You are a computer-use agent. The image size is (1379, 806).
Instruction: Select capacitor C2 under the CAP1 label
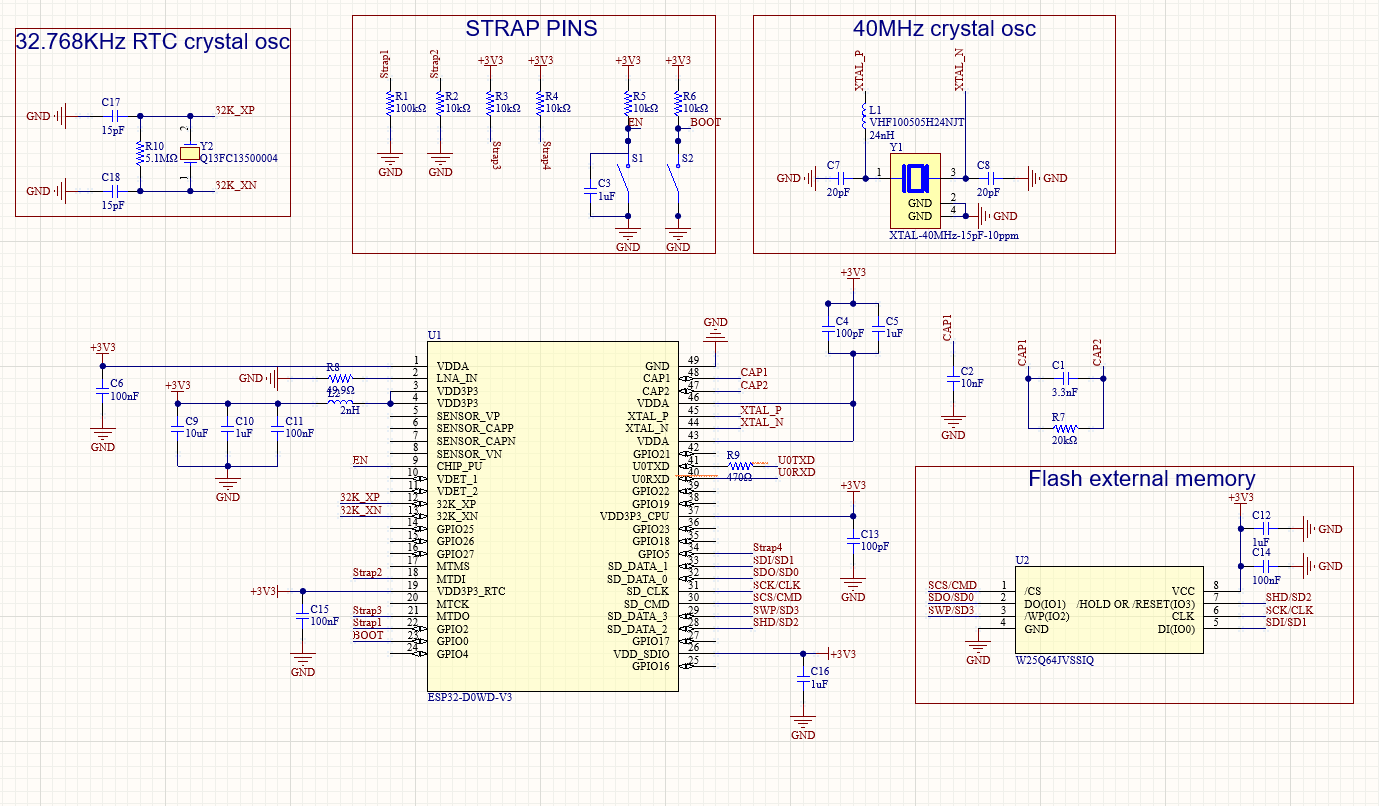point(954,380)
